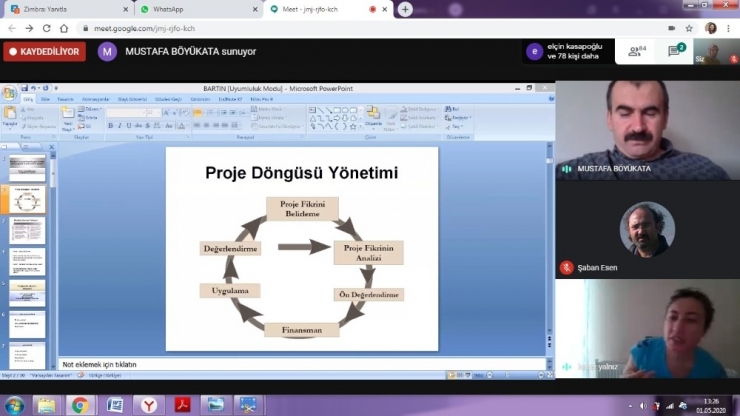Viewport: 740px width, 416px height.
Task: Reload the Meet page
Action: tap(46, 28)
